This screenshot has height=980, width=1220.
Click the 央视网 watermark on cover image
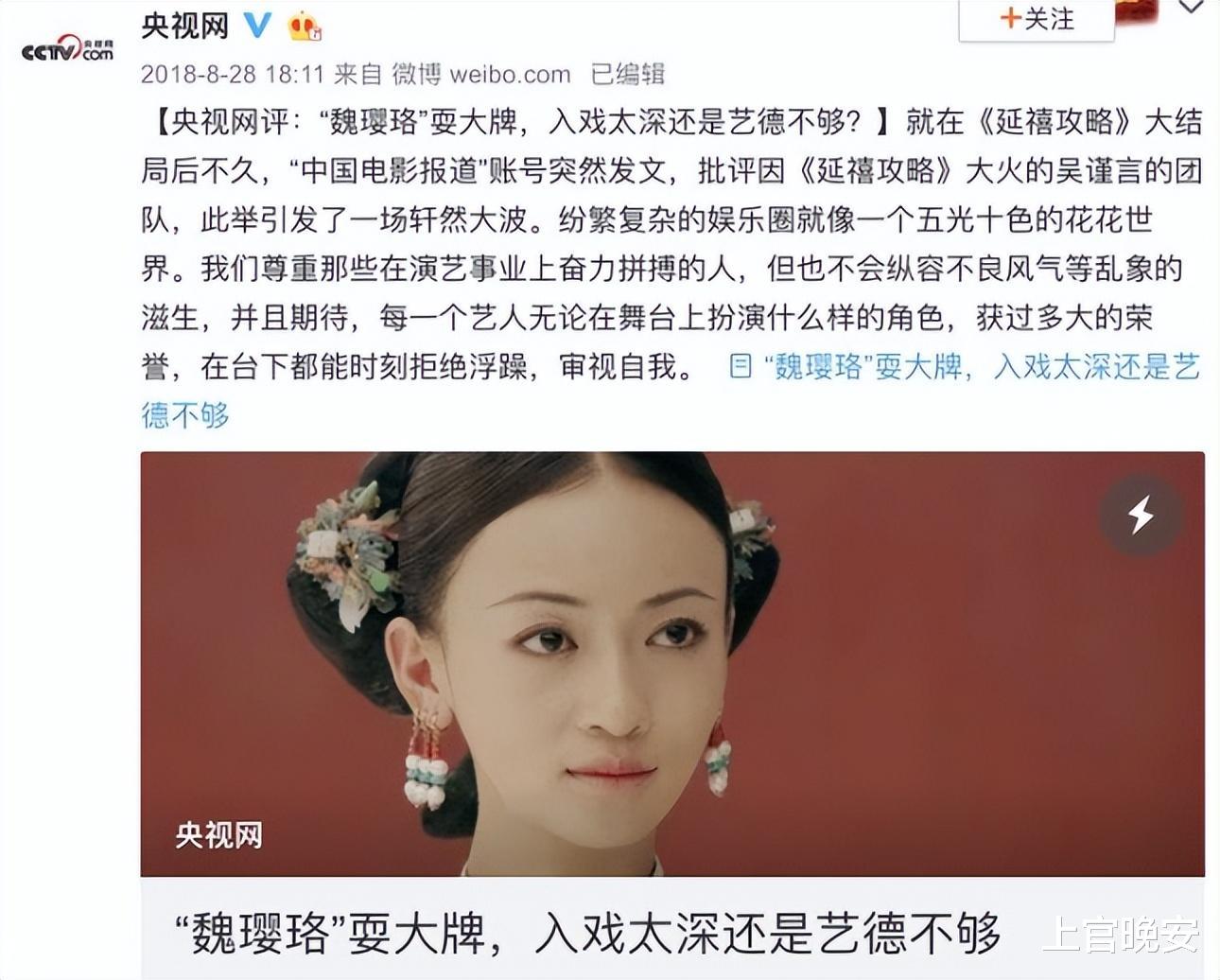pos(218,835)
